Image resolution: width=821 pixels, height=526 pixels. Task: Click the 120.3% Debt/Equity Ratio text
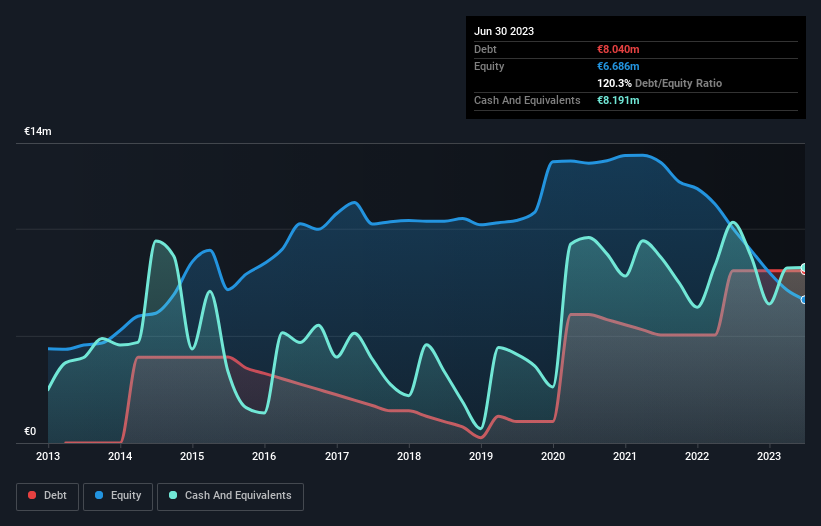[x=659, y=83]
